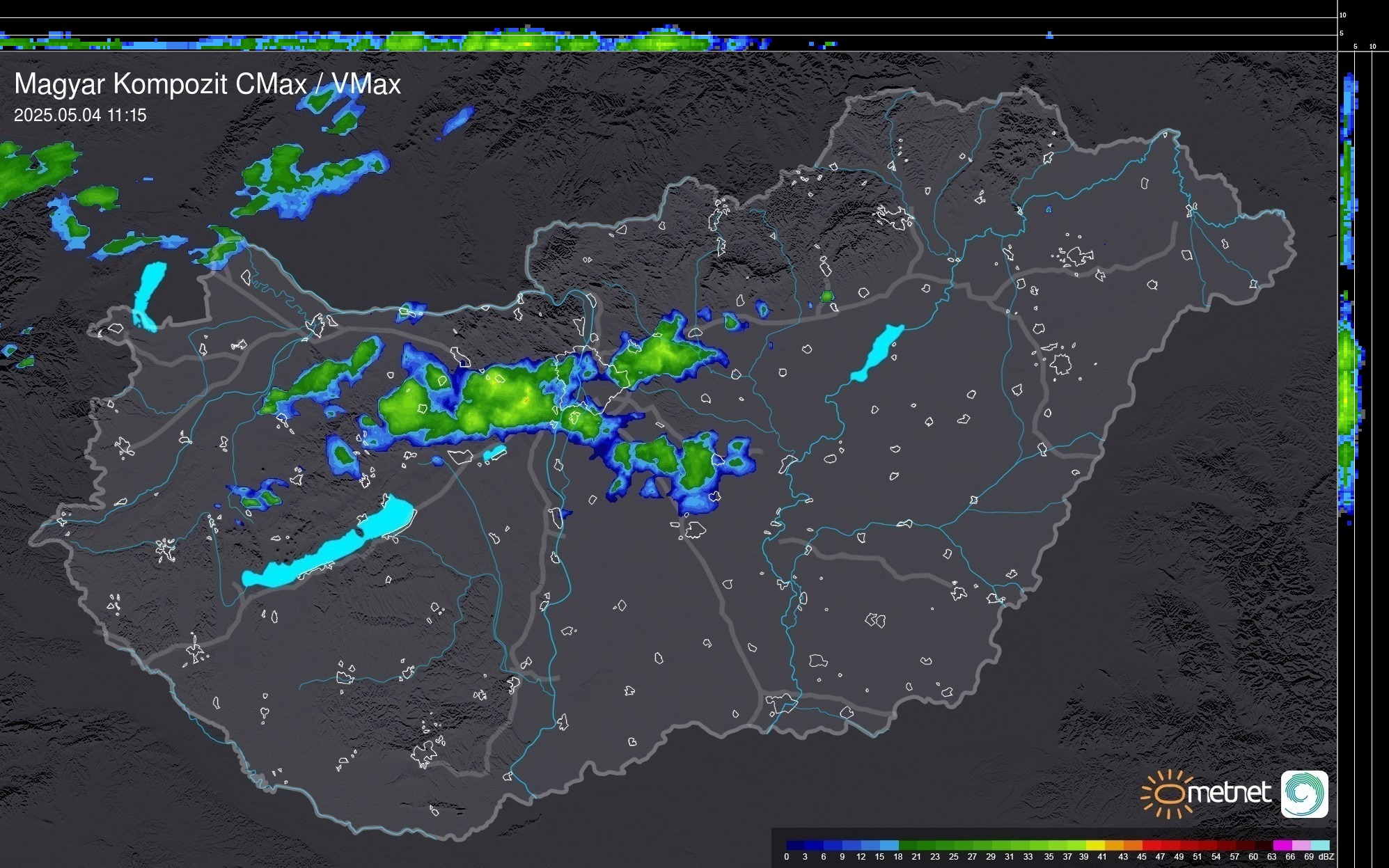Viewport: 1389px width, 868px height.
Task: Open the metnet wordmark link
Action: click(1230, 793)
